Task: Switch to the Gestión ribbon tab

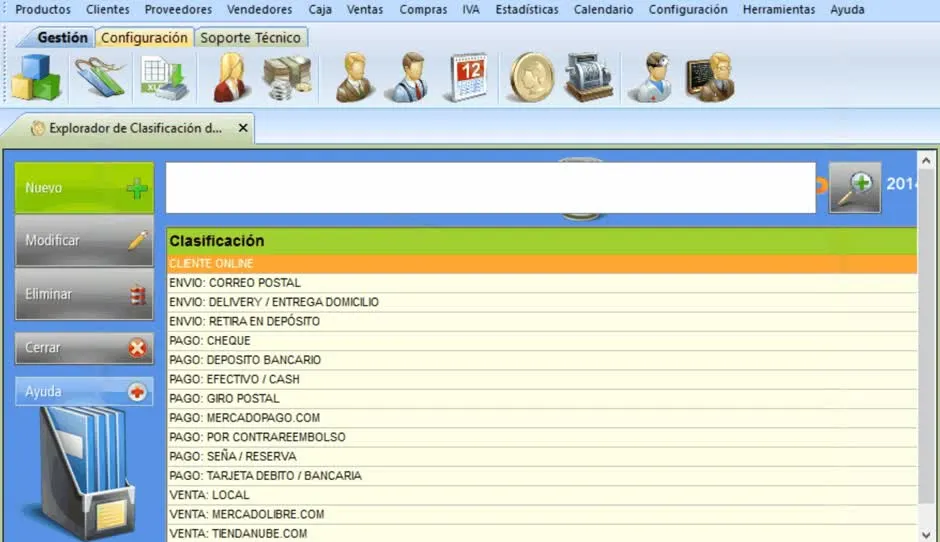Action: click(62, 37)
